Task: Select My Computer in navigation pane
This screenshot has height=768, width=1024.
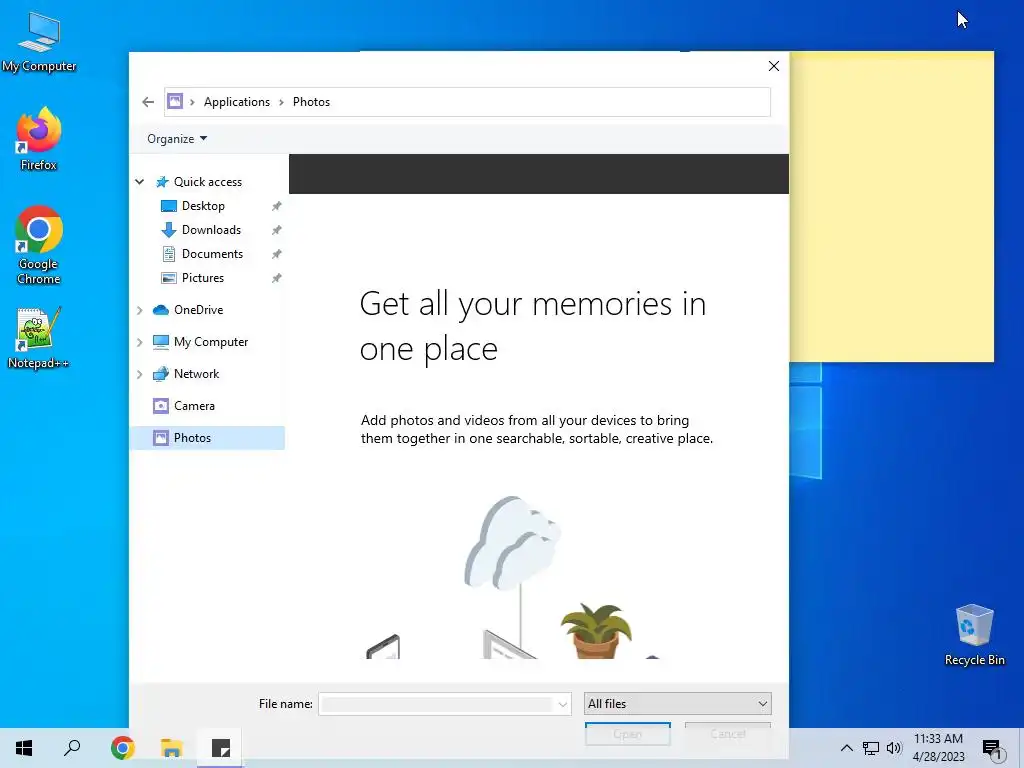Action: (210, 342)
